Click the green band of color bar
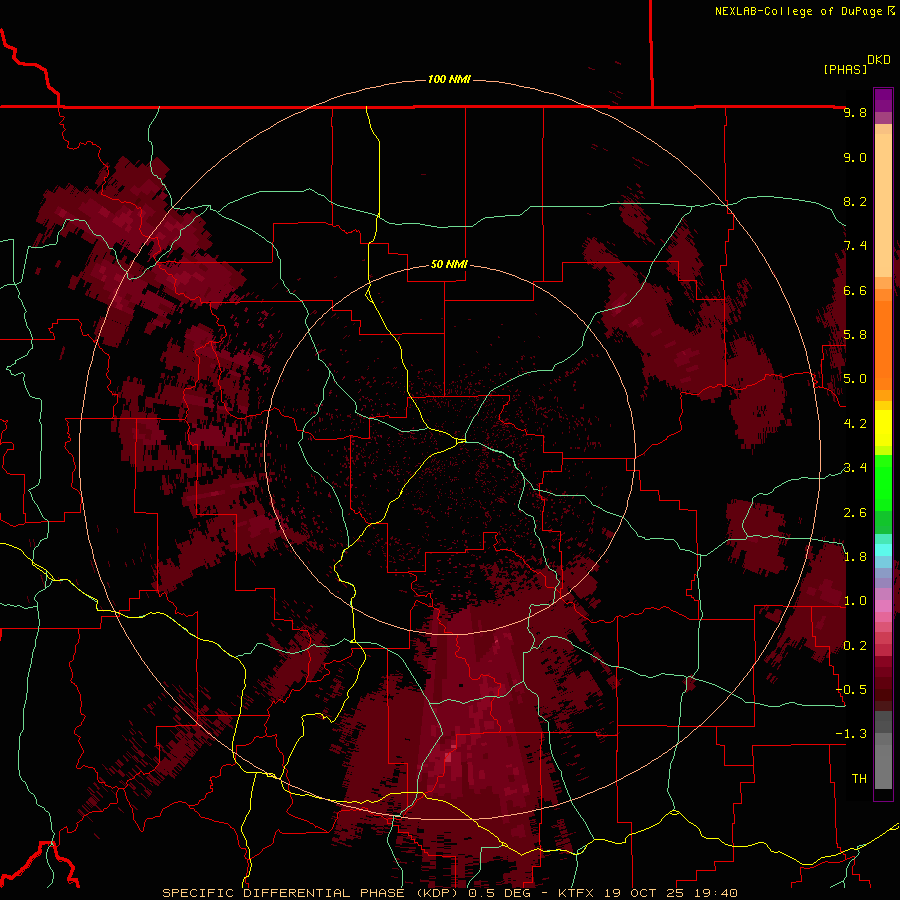Screen dimensions: 900x900 [x=883, y=483]
